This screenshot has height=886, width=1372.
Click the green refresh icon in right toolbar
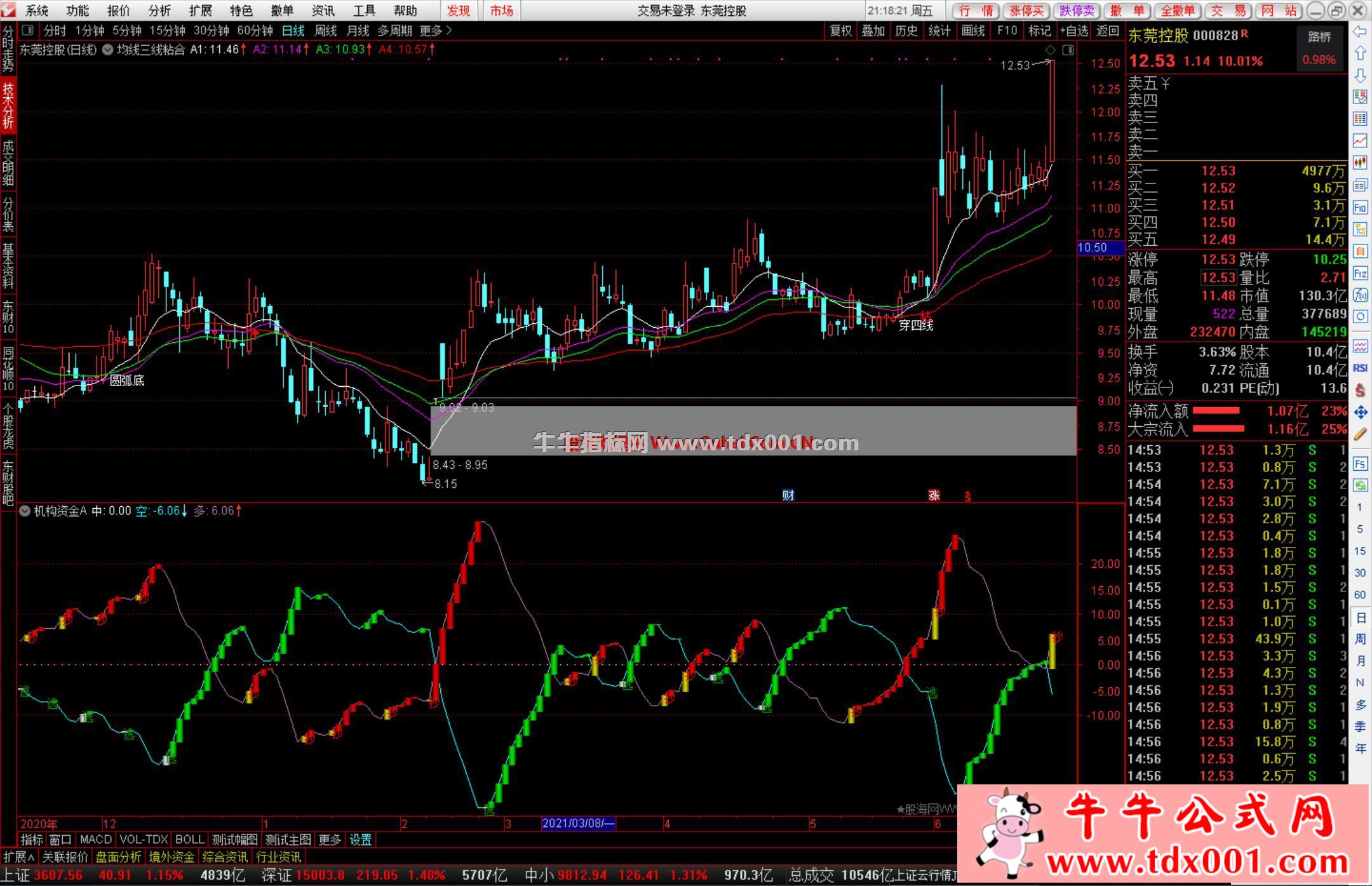(x=1360, y=485)
